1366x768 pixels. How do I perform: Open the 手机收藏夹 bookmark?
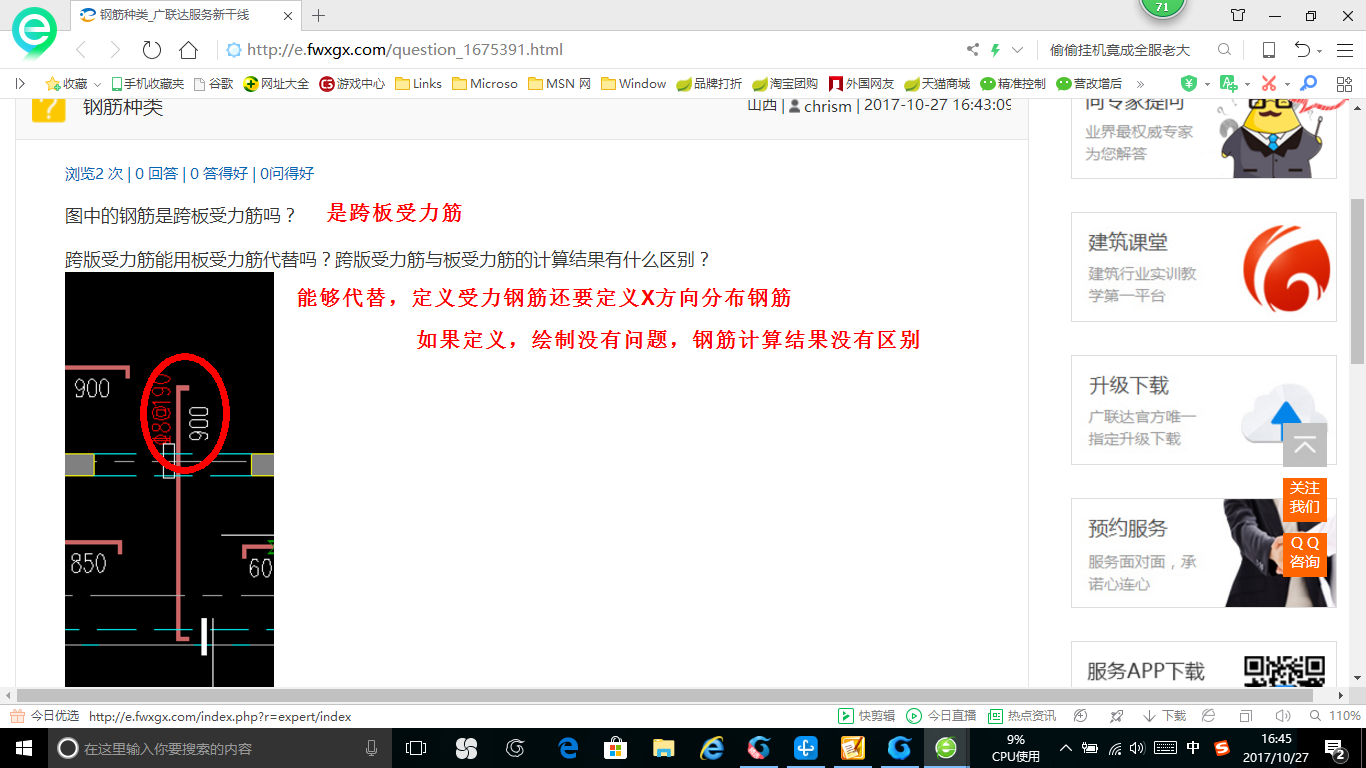pyautogui.click(x=147, y=84)
